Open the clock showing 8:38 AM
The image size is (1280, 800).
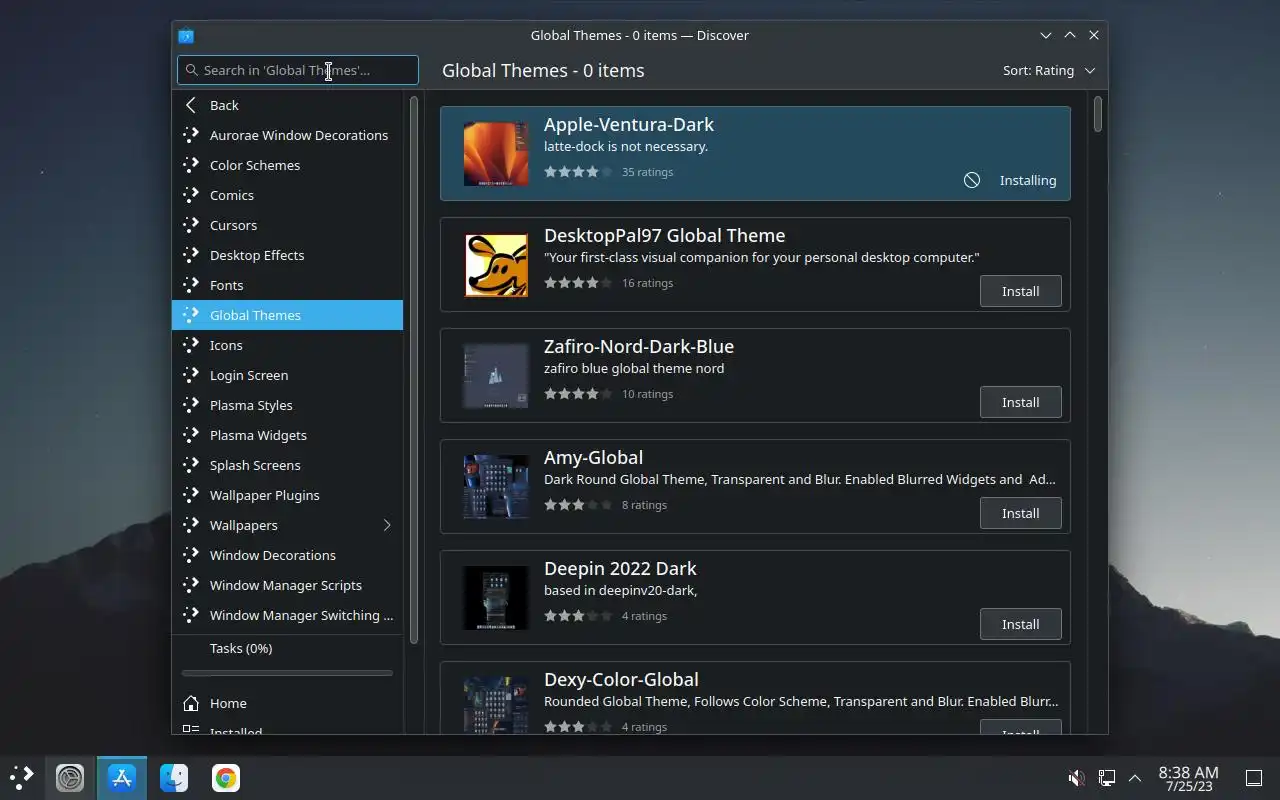click(x=1188, y=778)
